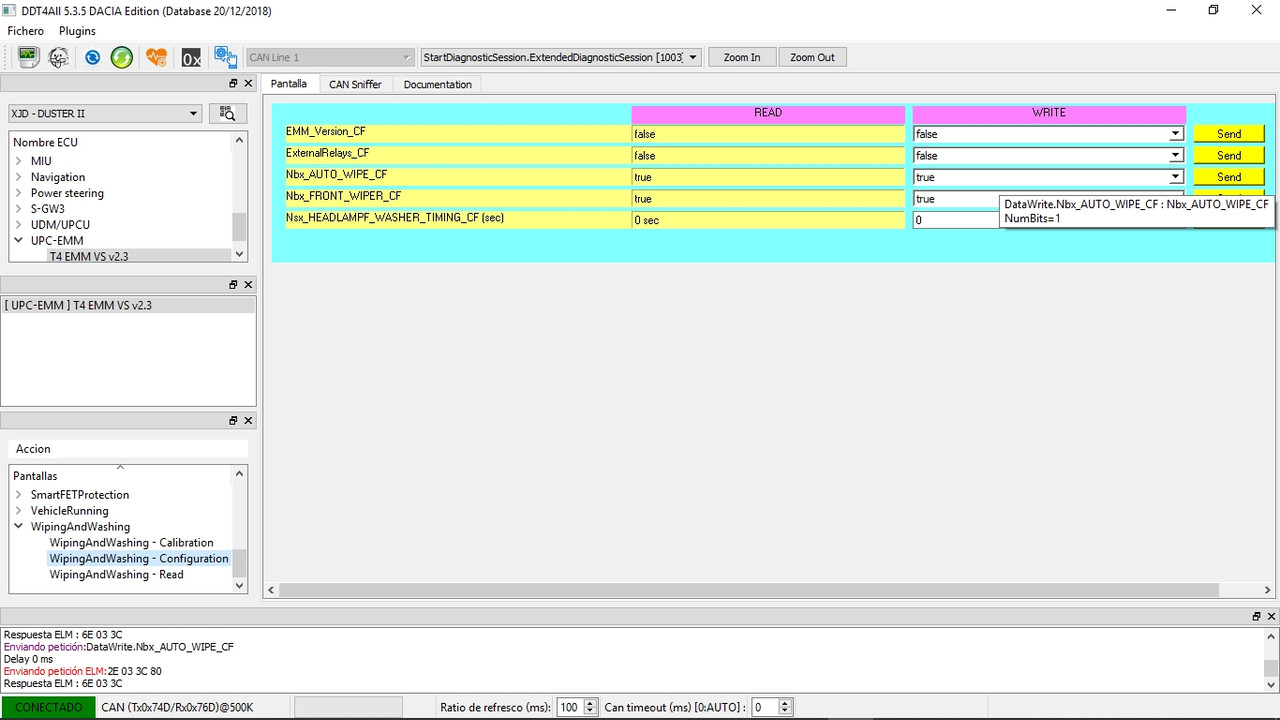
Task: Click the Zoom Out button
Action: coord(812,57)
